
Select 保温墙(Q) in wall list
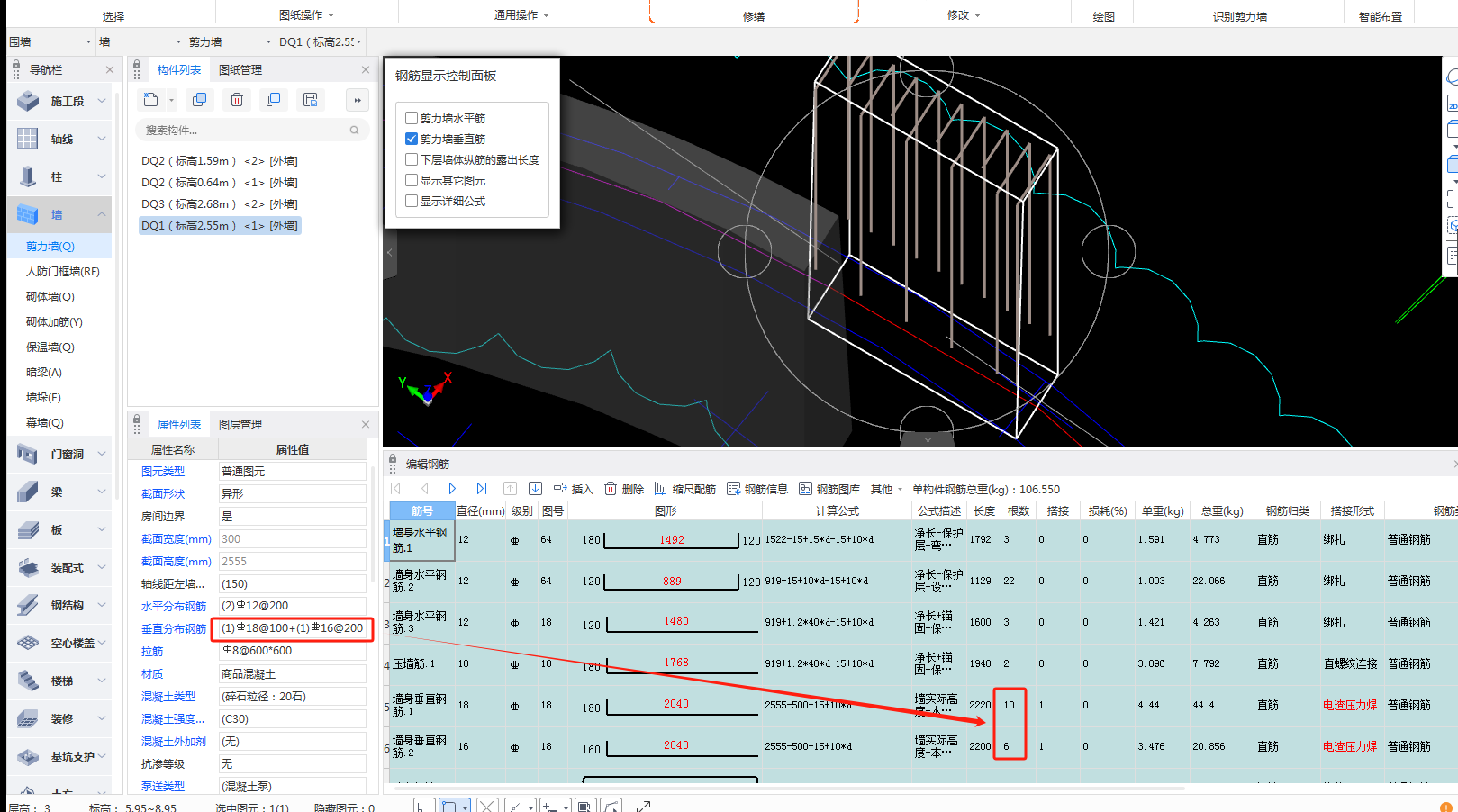(50, 347)
